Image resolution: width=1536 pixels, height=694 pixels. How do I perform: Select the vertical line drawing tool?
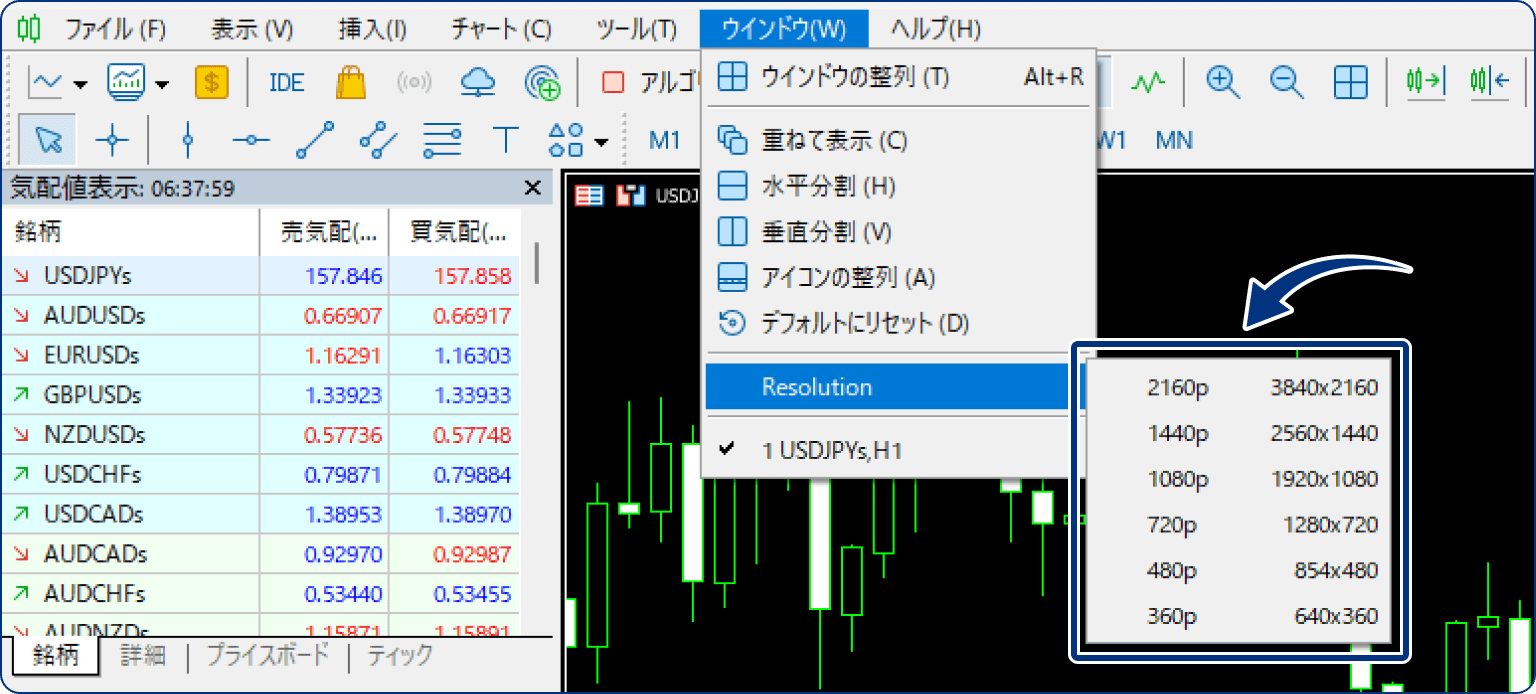pos(188,140)
